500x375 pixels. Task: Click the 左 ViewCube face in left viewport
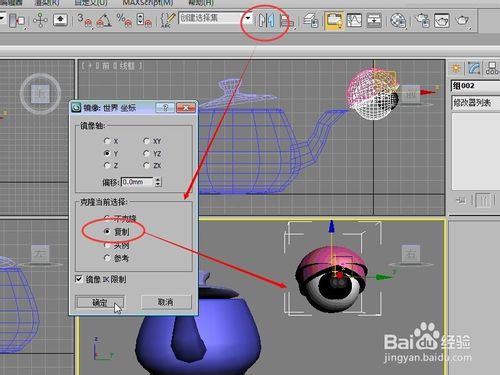(x=40, y=254)
